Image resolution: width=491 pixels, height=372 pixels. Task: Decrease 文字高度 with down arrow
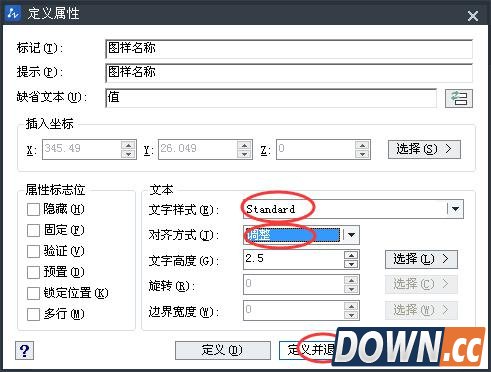[x=351, y=264]
